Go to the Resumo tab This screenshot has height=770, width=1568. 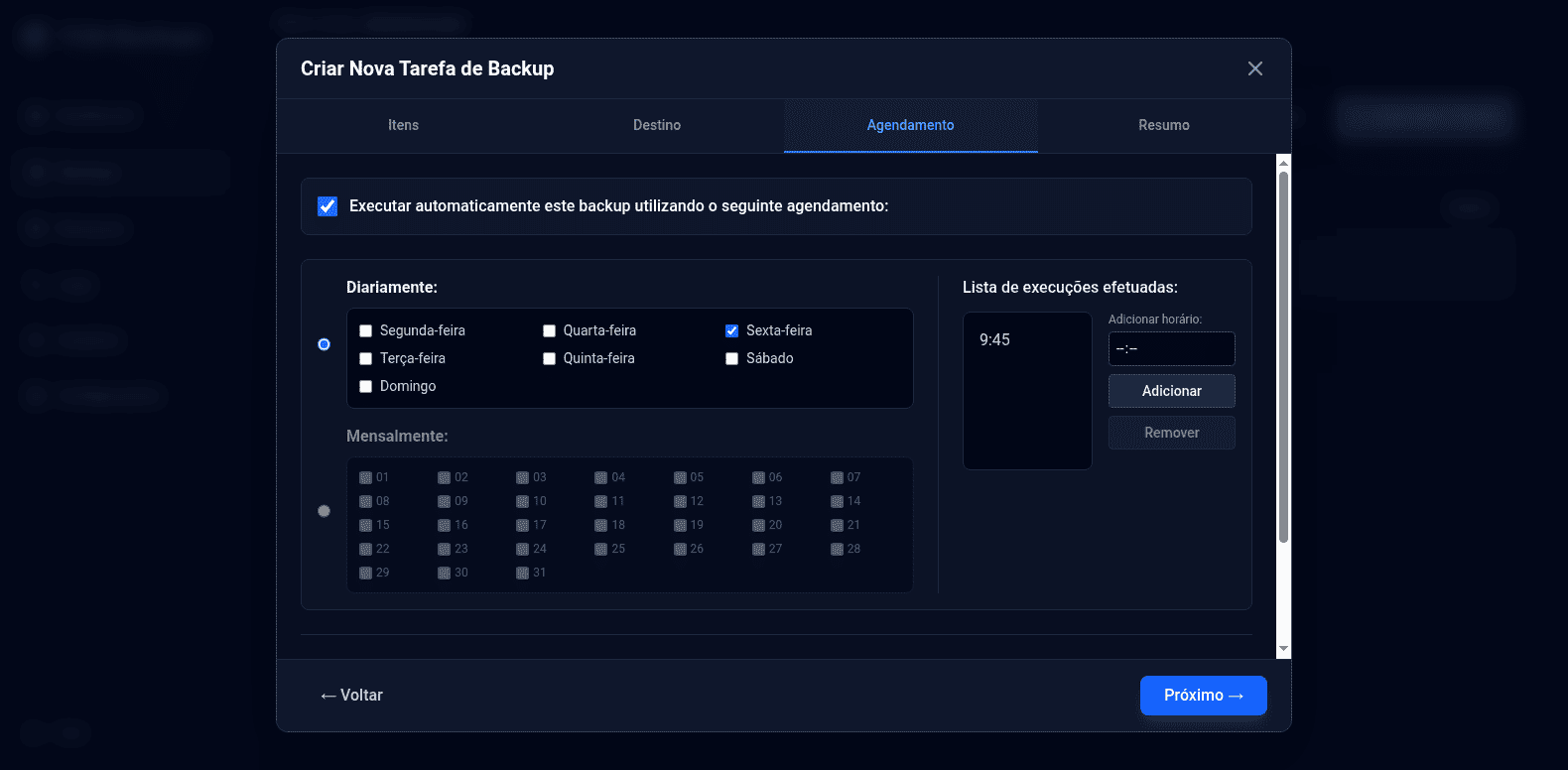[1164, 125]
